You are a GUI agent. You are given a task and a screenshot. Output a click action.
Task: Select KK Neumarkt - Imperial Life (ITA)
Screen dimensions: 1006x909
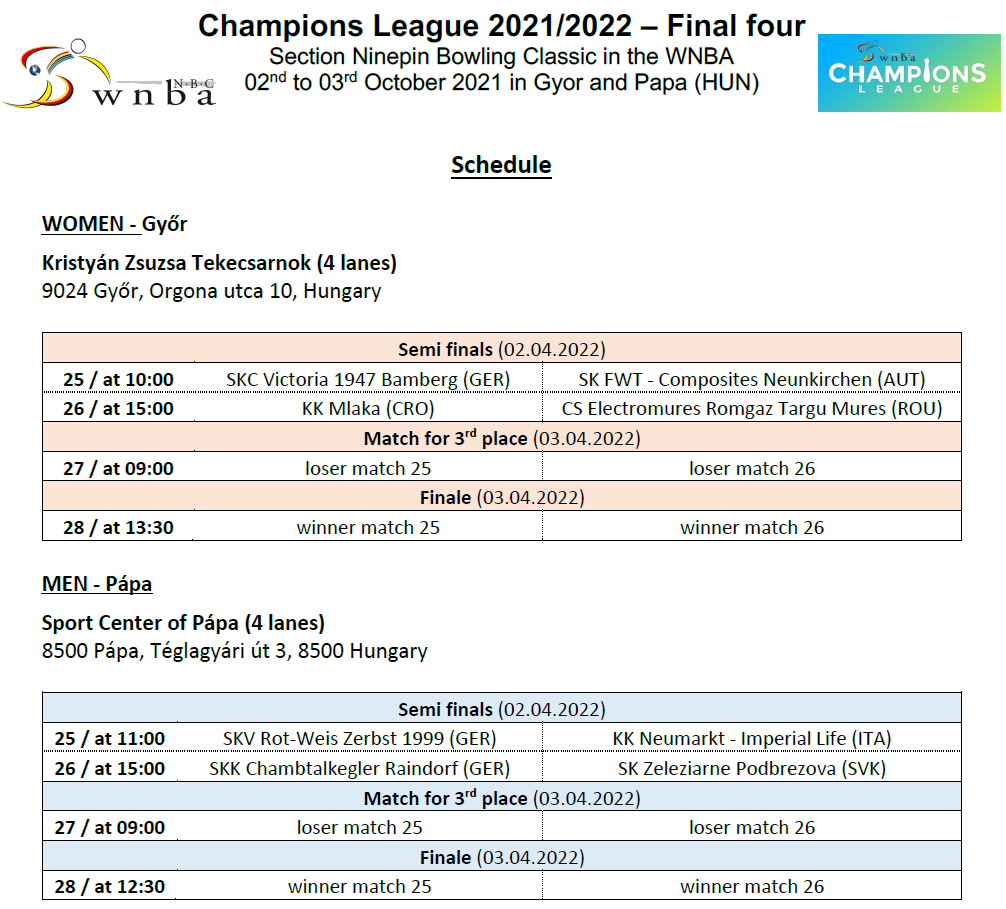(751, 739)
